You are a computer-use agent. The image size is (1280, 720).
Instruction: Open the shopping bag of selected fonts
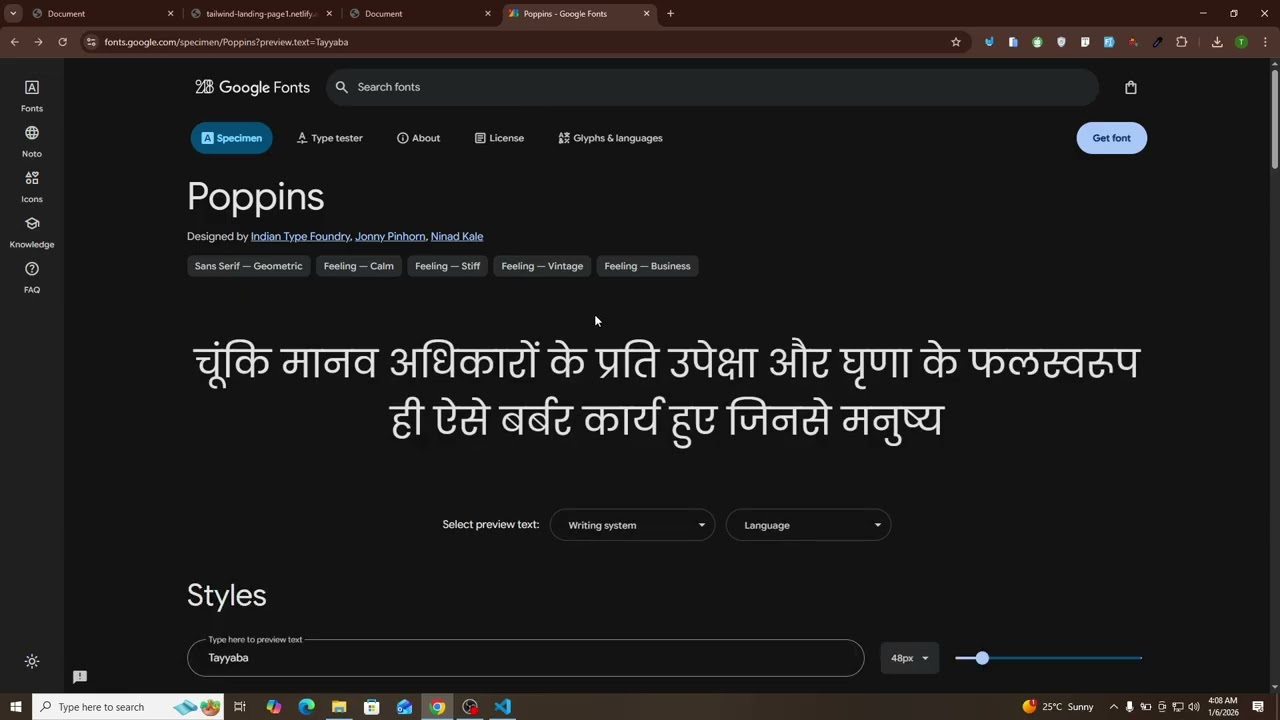[1131, 87]
